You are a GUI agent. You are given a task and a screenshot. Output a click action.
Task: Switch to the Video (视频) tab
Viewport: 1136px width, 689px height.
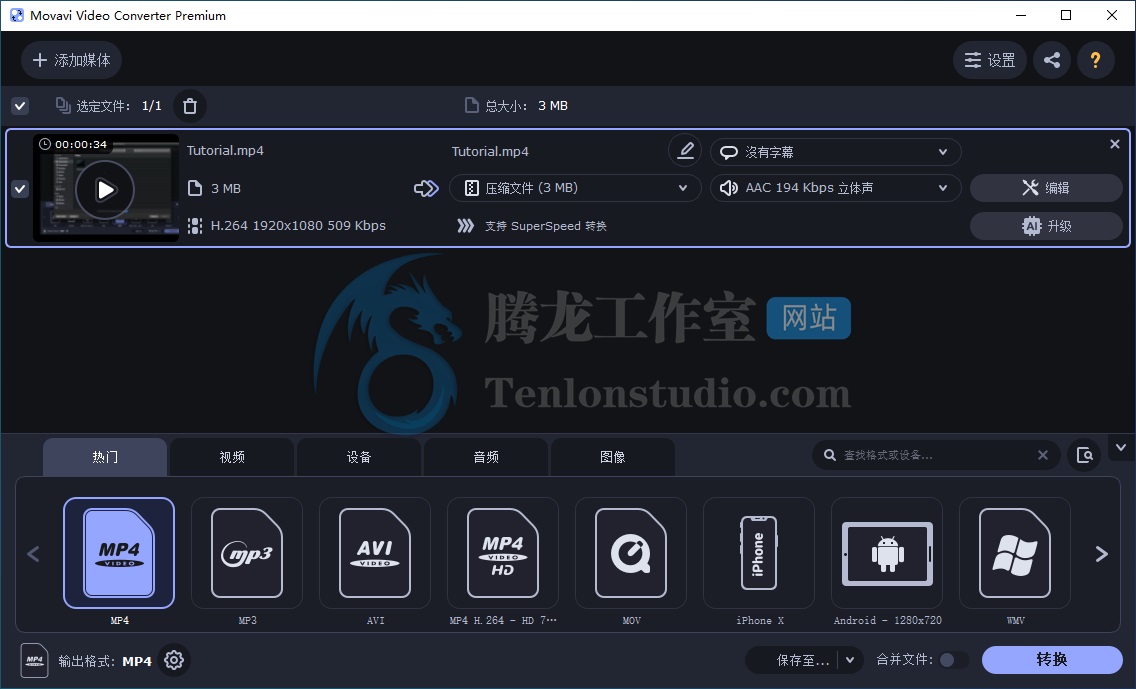pyautogui.click(x=232, y=457)
